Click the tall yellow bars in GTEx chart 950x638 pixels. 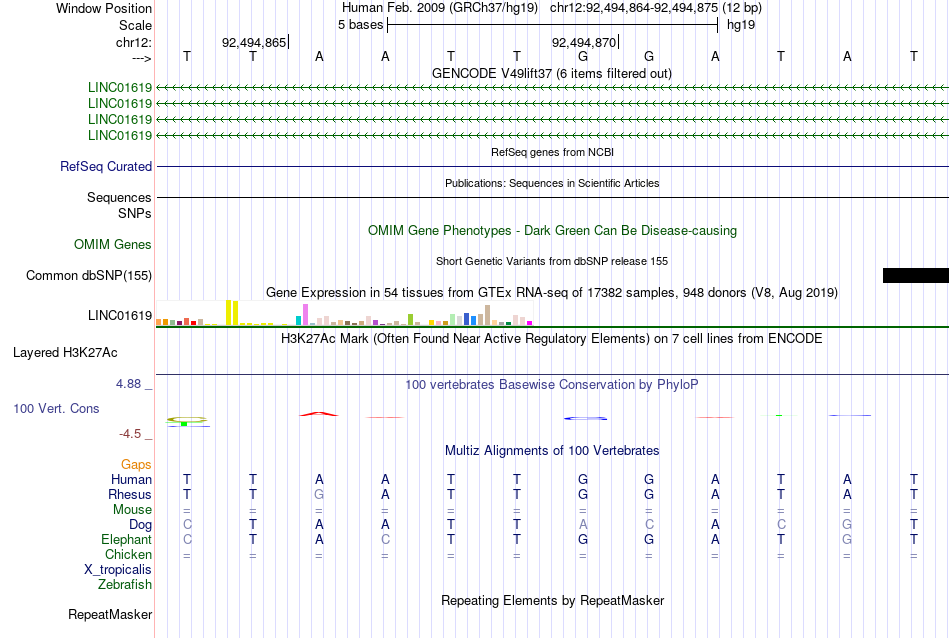coord(231,313)
